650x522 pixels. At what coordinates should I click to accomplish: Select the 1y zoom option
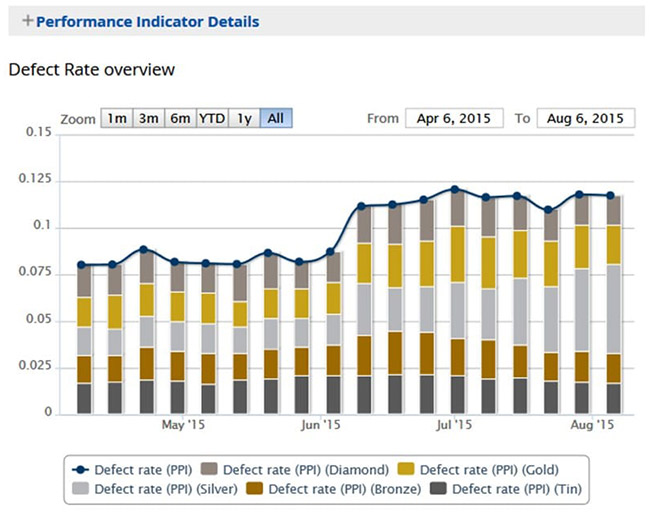click(244, 118)
